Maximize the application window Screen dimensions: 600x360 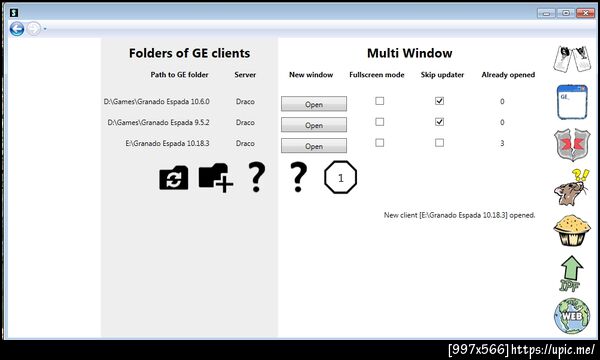point(566,13)
